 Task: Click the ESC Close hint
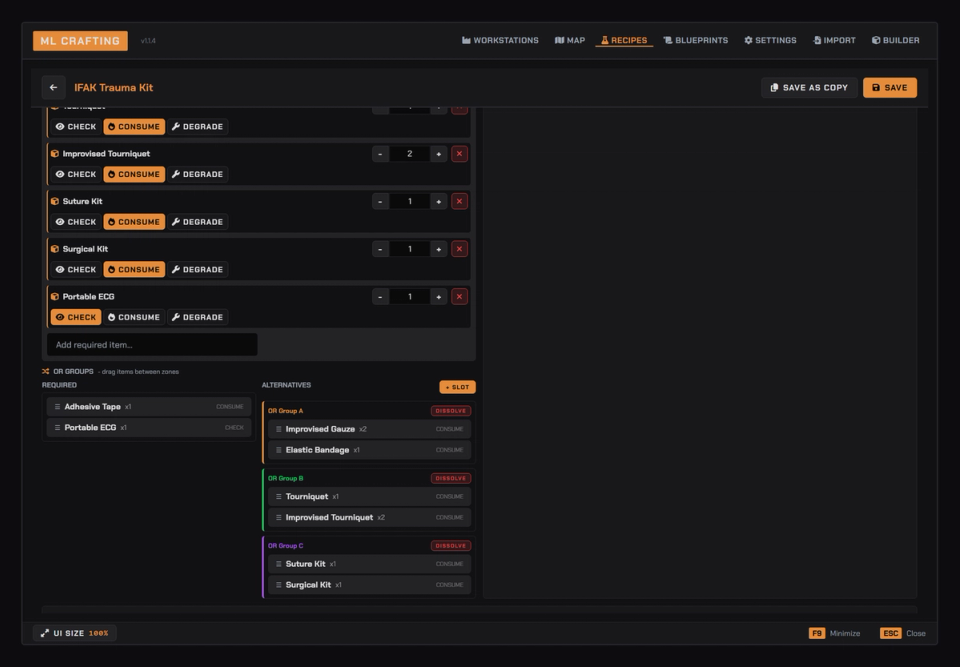tap(903, 633)
